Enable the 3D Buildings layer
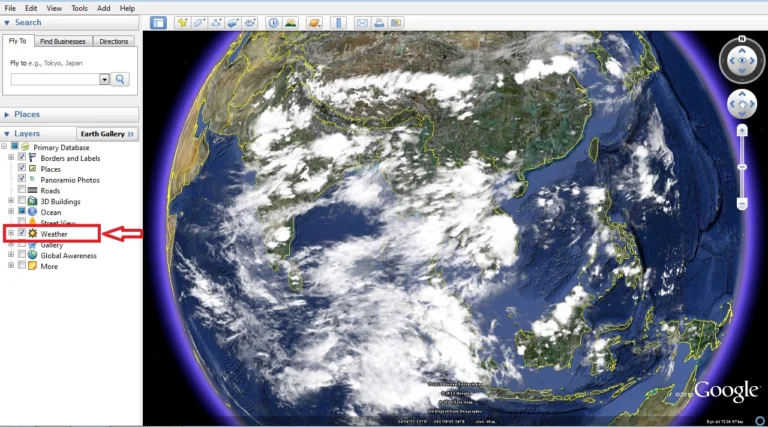This screenshot has height=427, width=768. click(22, 200)
